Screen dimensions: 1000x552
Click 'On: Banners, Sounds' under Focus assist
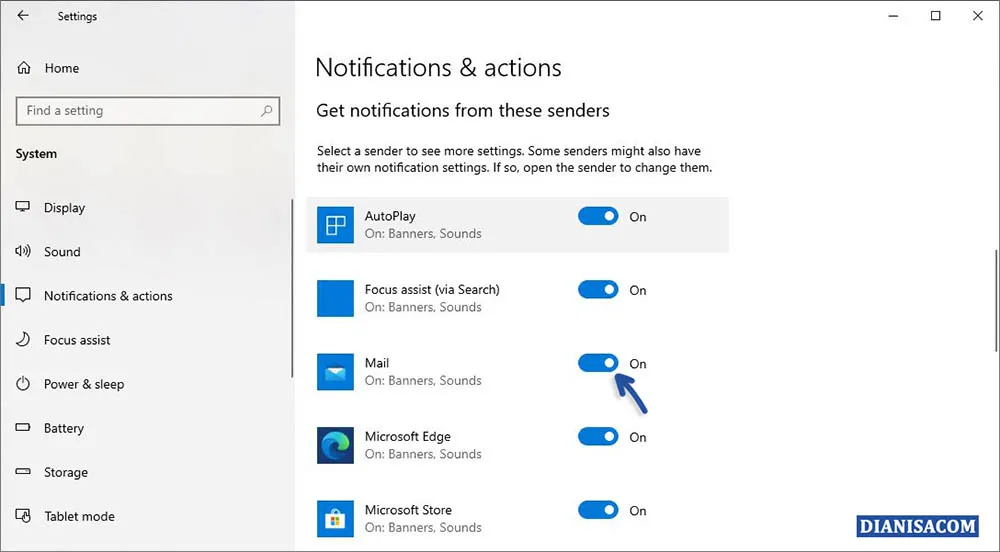coord(423,307)
